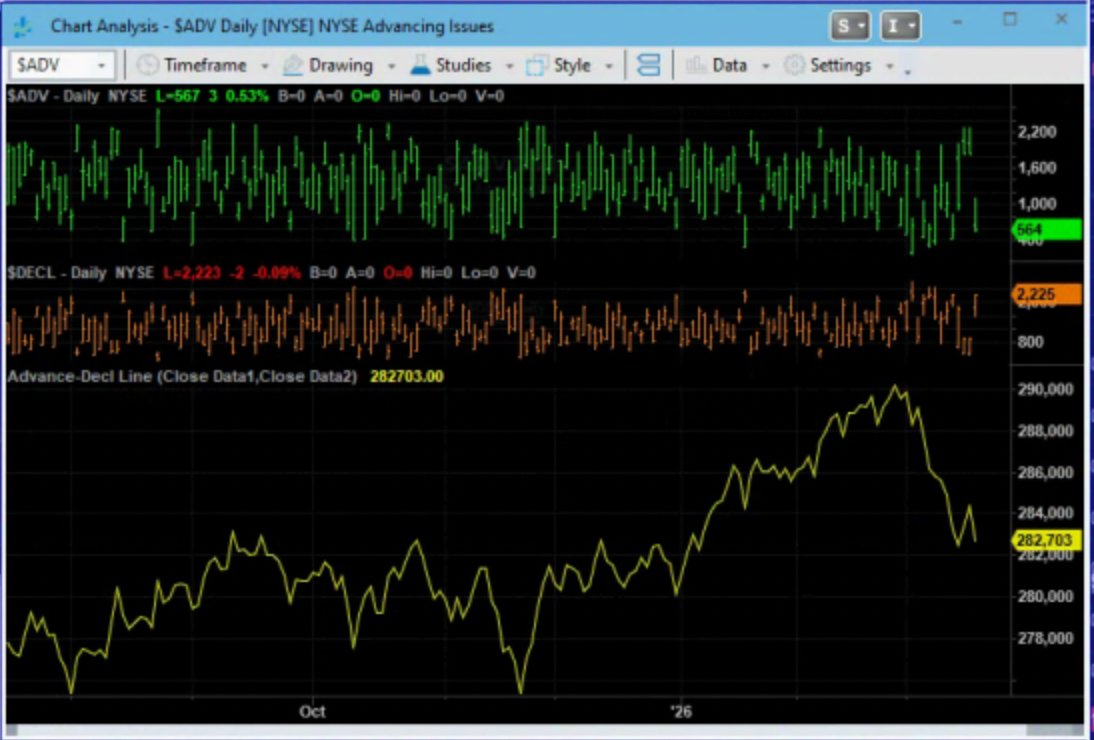Image resolution: width=1094 pixels, height=740 pixels.
Task: Click the yellow 282,703 price marker
Action: [1047, 540]
